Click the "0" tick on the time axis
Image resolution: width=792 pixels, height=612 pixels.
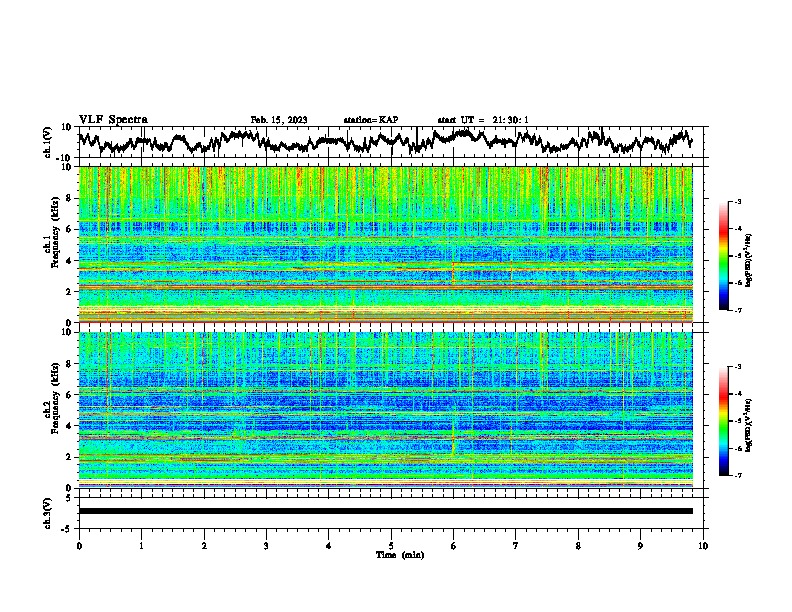click(x=79, y=546)
